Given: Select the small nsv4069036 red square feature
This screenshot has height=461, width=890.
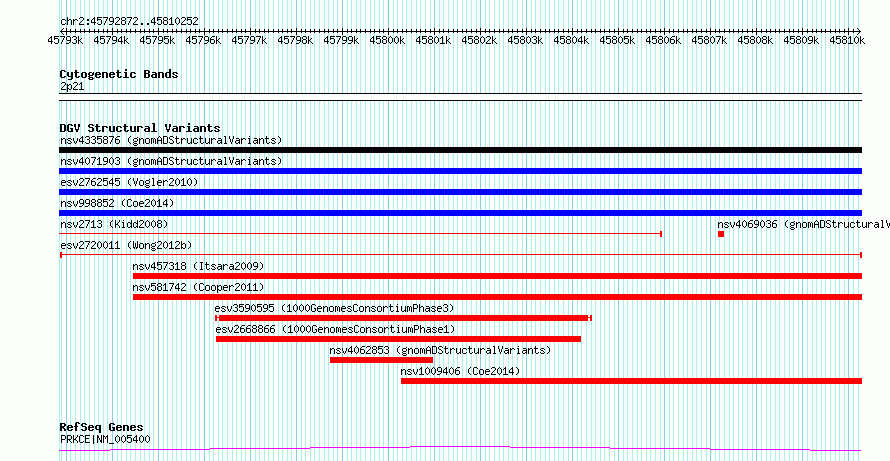Looking at the screenshot, I should click(721, 234).
